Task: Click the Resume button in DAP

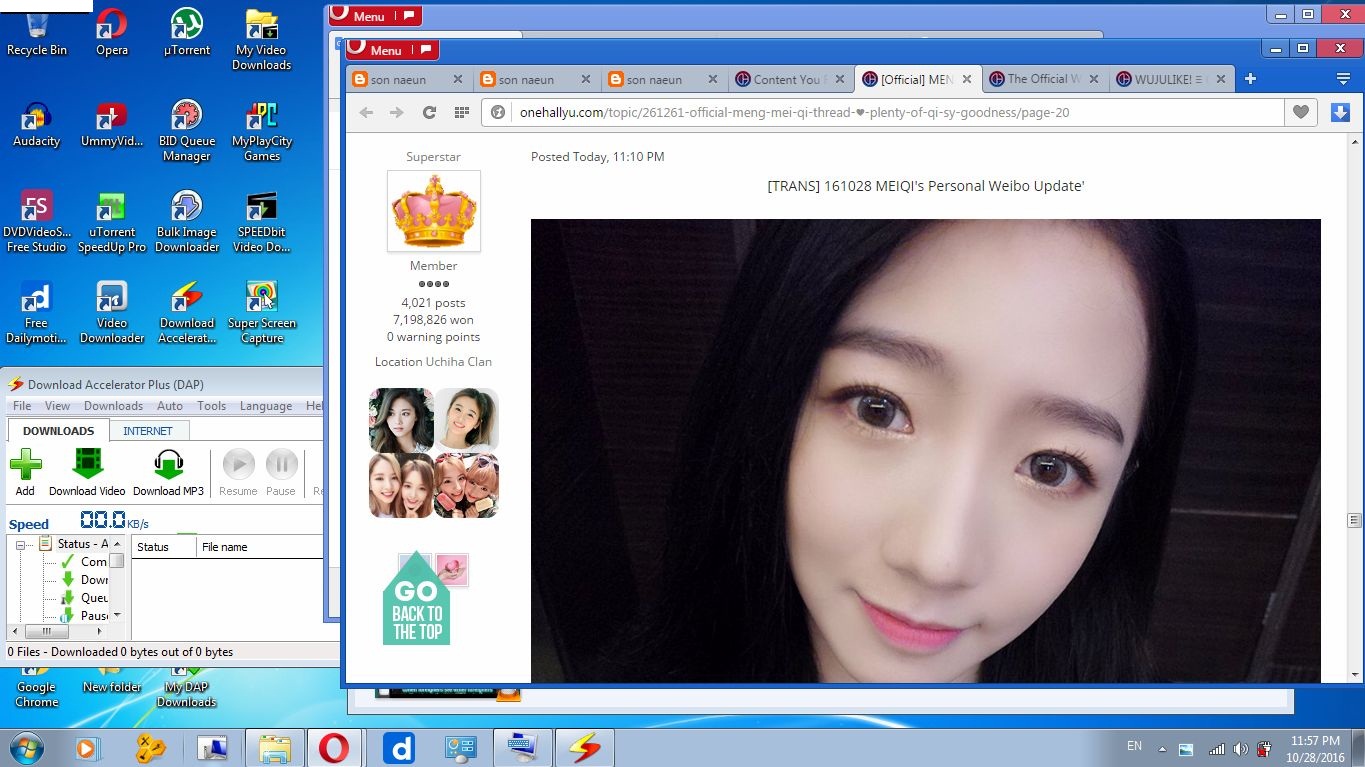Action: tap(238, 472)
